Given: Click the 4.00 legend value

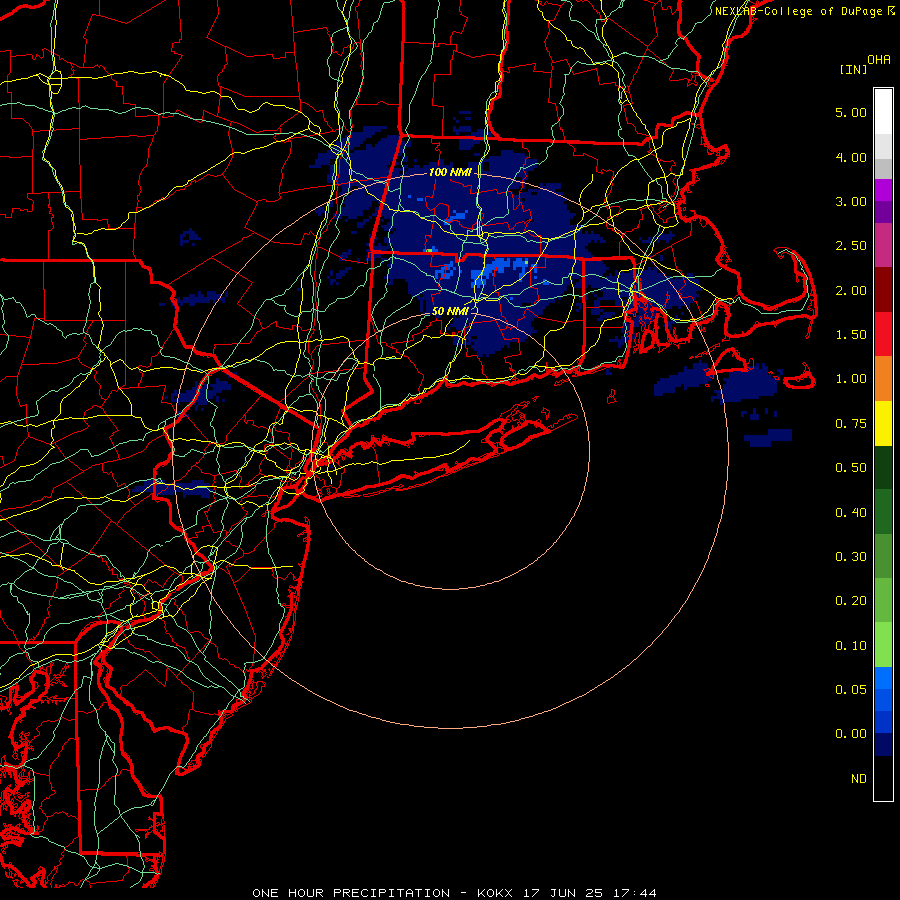Looking at the screenshot, I should (851, 157).
